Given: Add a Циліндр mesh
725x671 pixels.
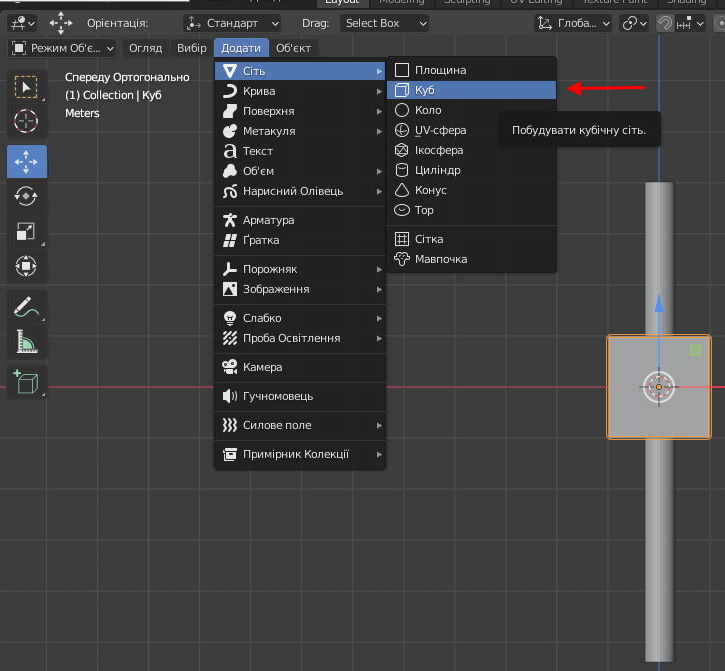Looking at the screenshot, I should point(471,170).
